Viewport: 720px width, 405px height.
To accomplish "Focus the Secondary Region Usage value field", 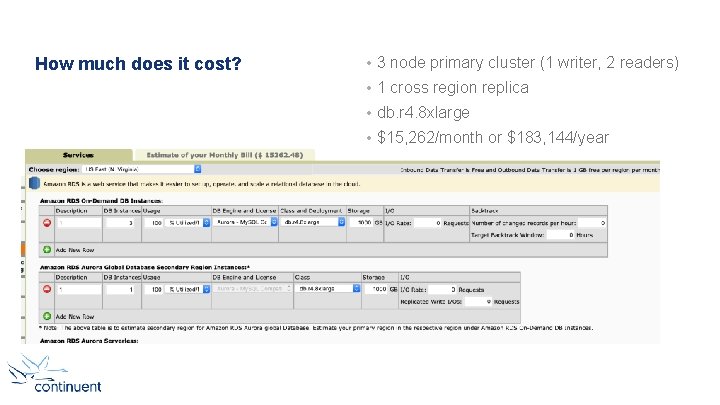I will coord(154,289).
